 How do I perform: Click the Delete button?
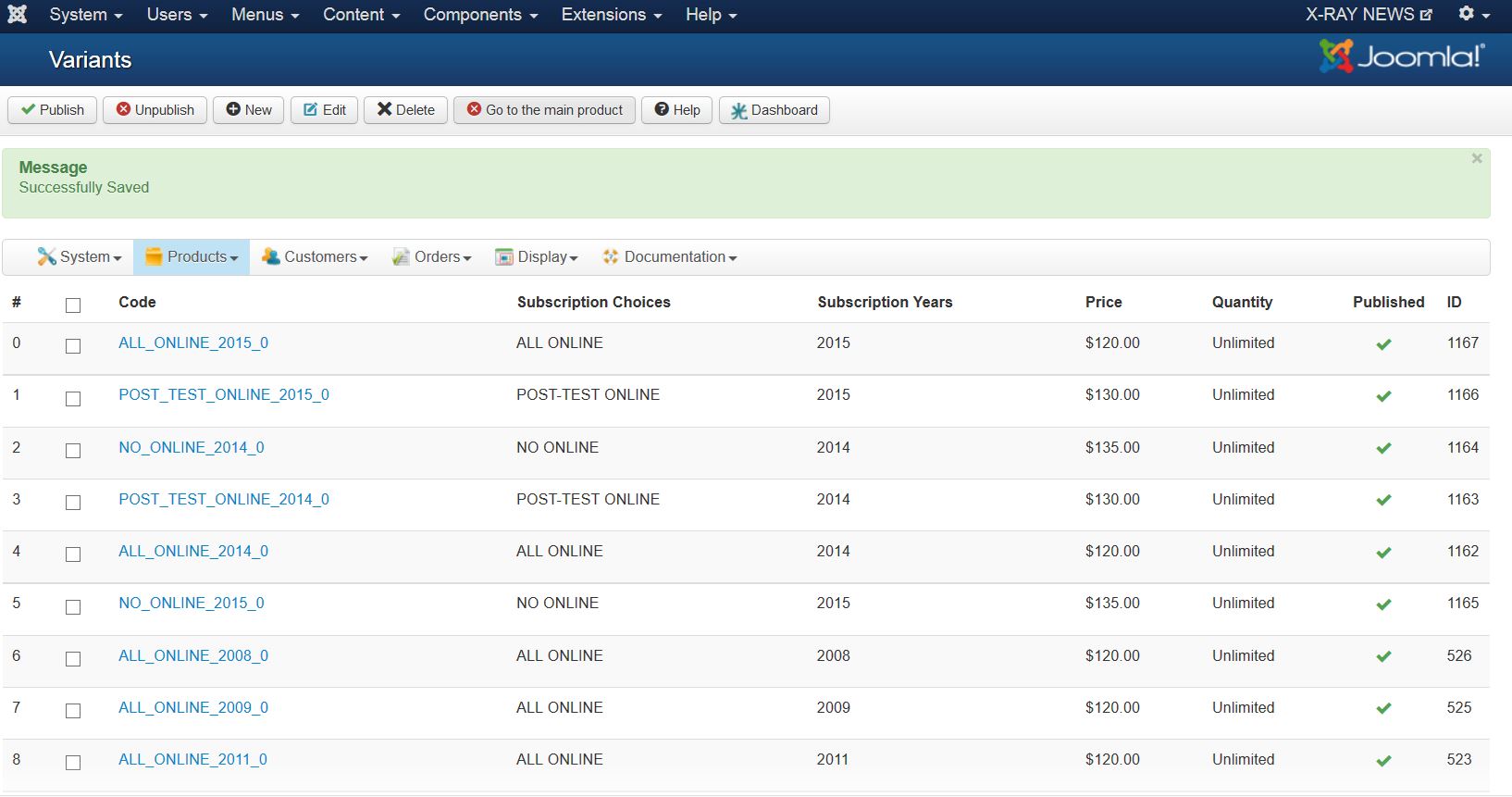coord(406,110)
